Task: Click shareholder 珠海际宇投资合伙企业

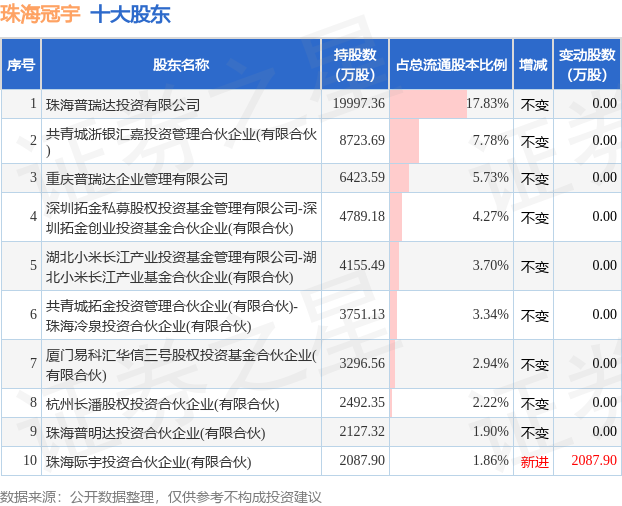Action: pyautogui.click(x=148, y=462)
